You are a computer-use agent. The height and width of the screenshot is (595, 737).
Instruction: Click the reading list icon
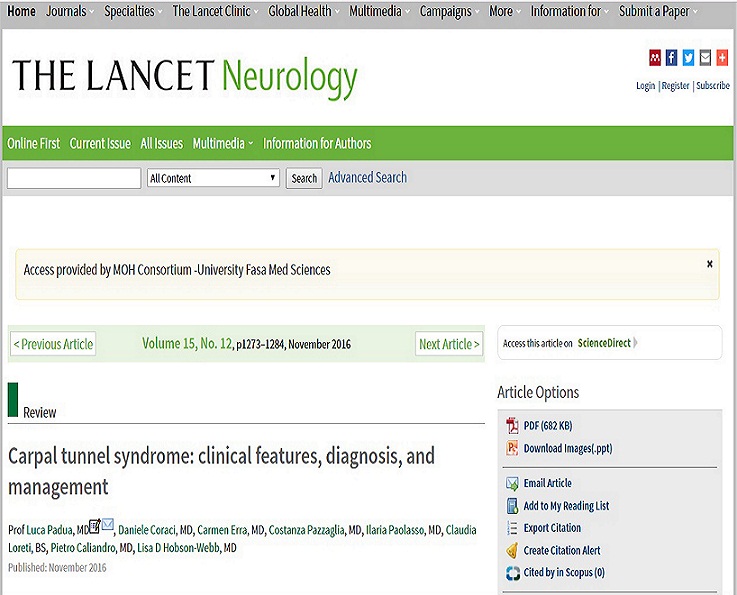point(512,506)
